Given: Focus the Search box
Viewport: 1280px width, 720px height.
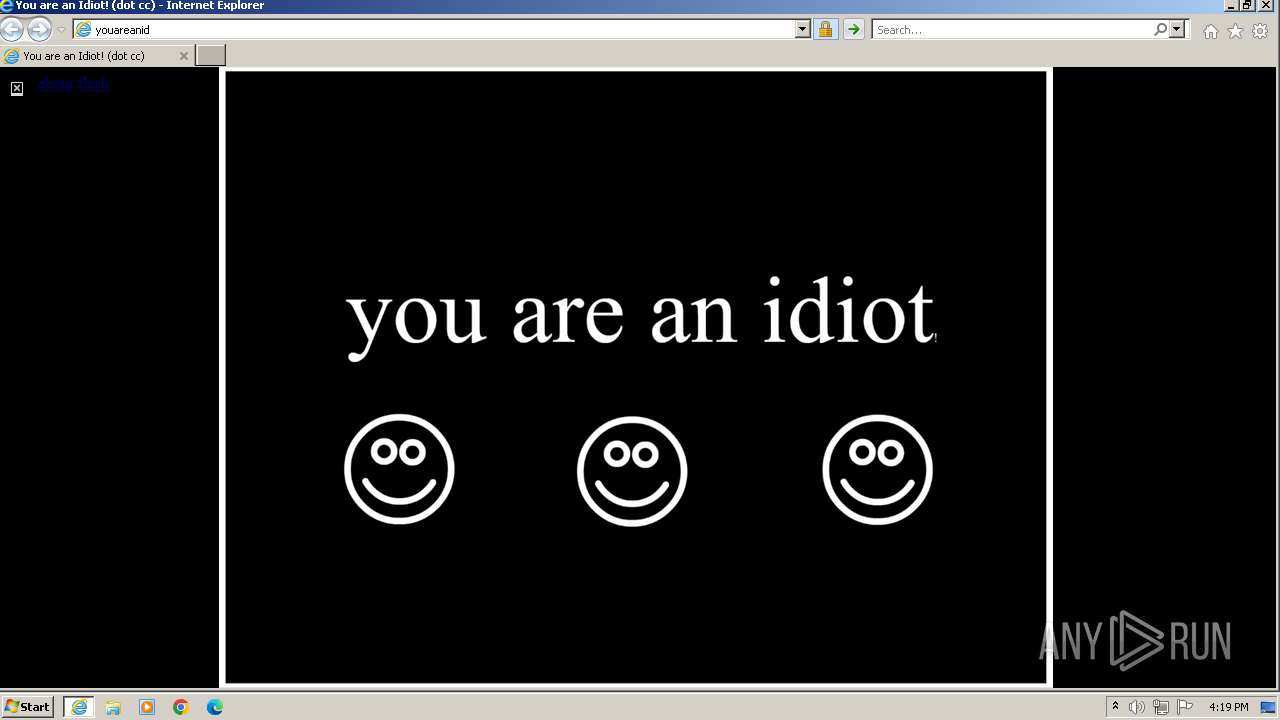Looking at the screenshot, I should pos(1011,30).
